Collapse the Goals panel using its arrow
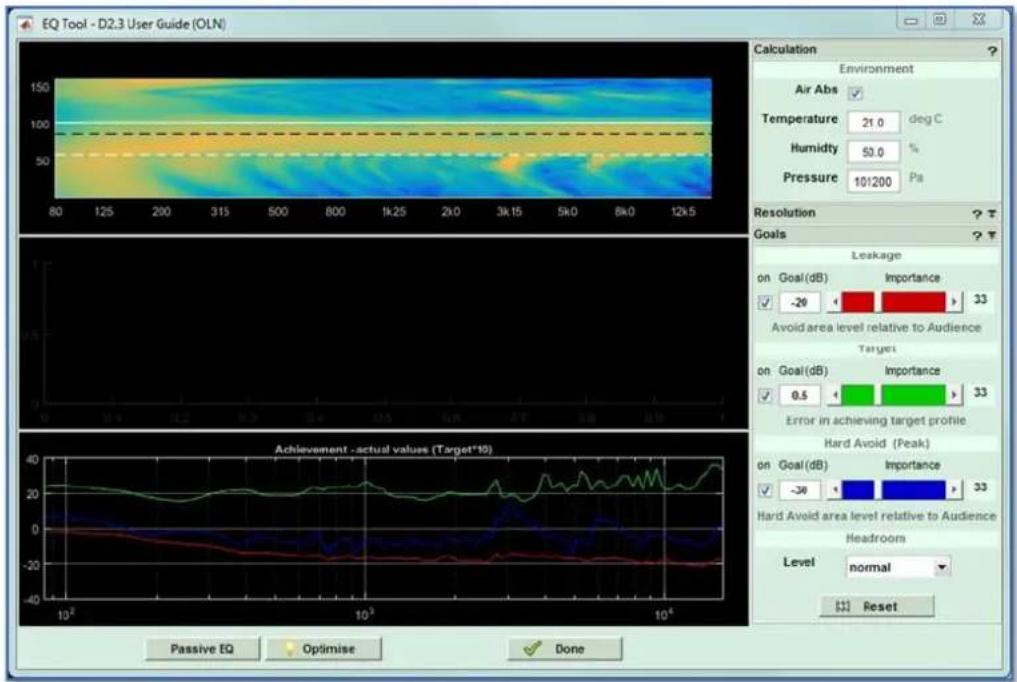1017x682 pixels. [x=992, y=236]
